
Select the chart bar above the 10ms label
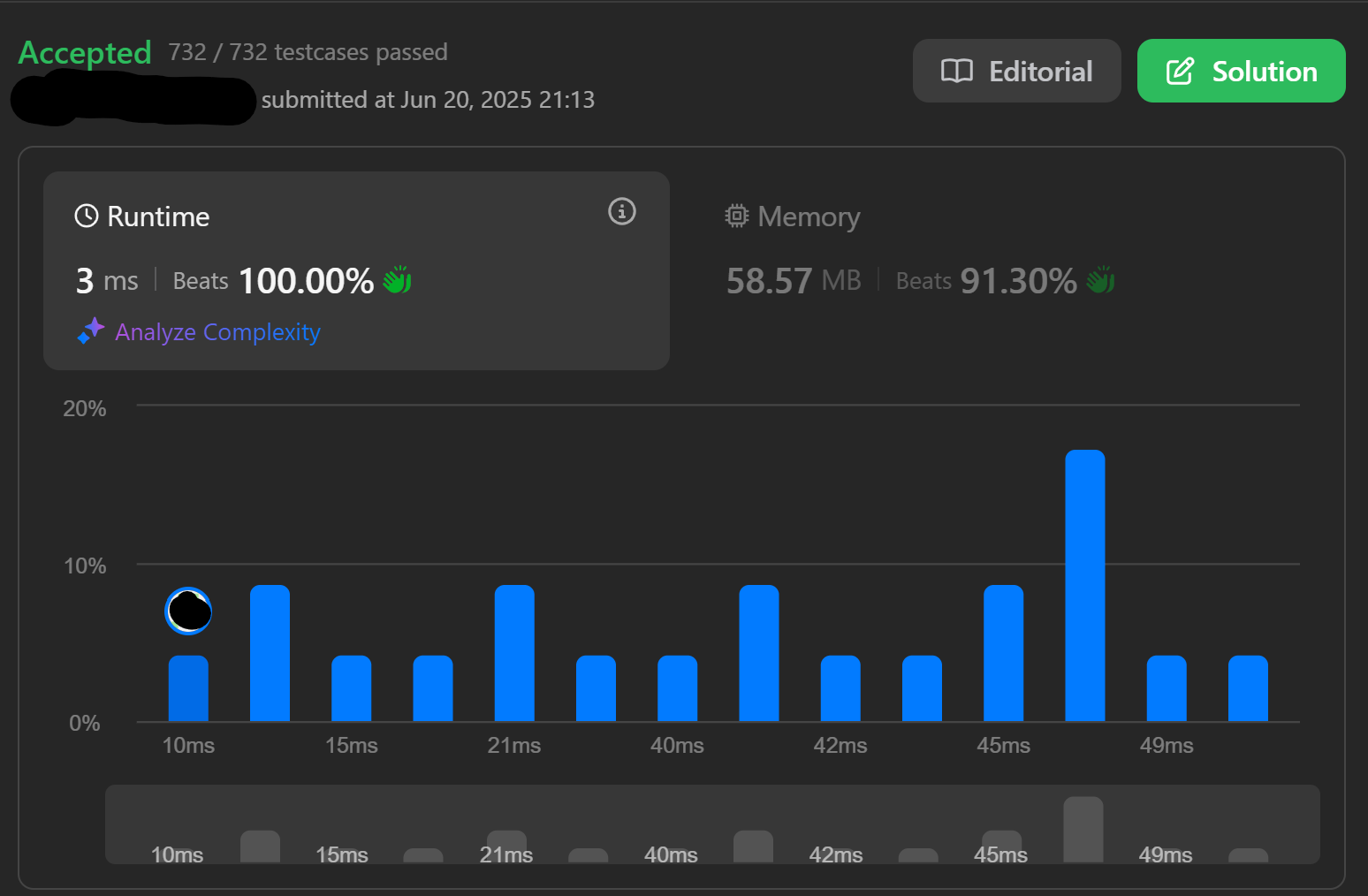click(188, 688)
